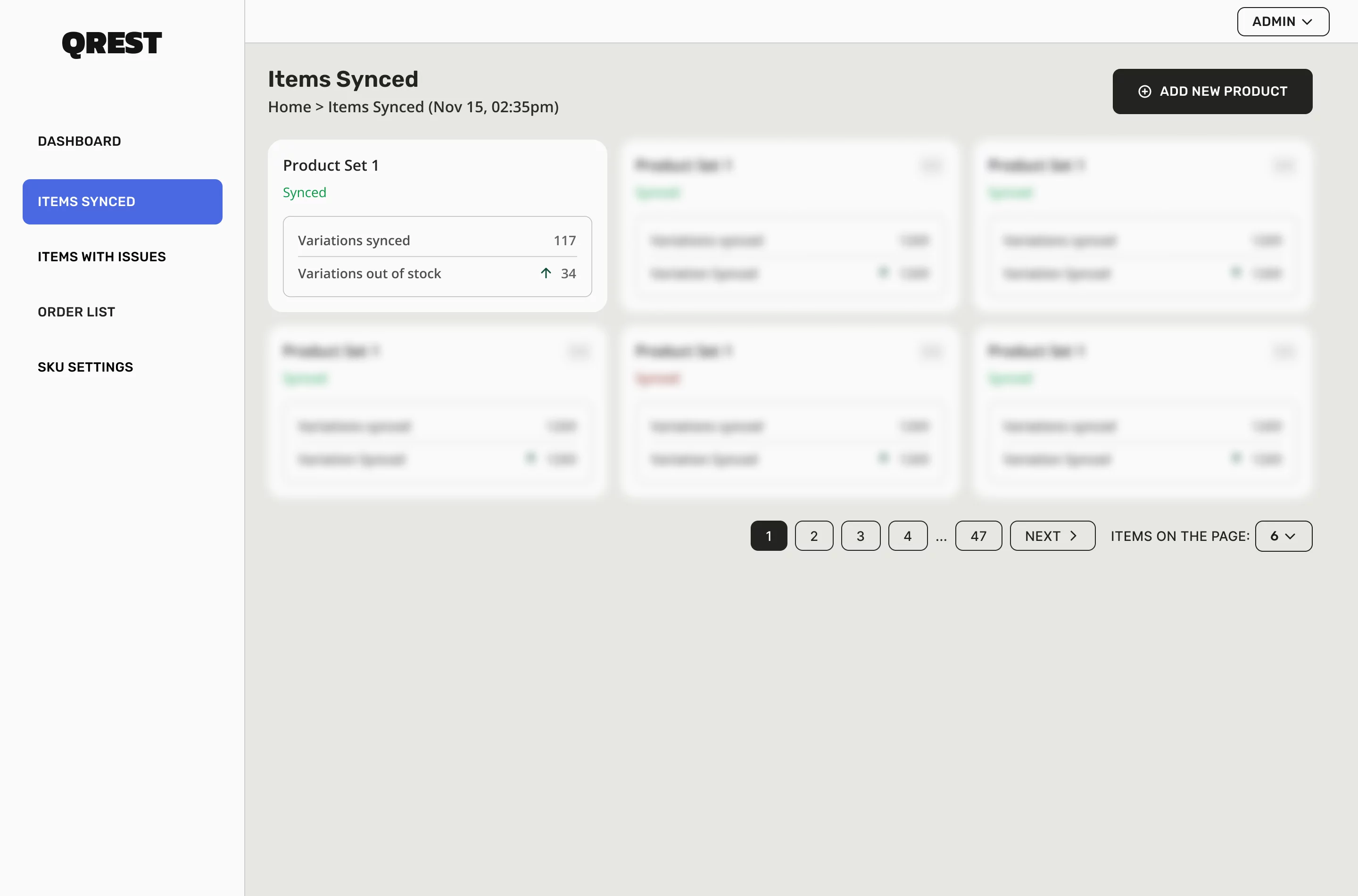The image size is (1358, 896).
Task: Jump to last page 47
Action: (978, 536)
